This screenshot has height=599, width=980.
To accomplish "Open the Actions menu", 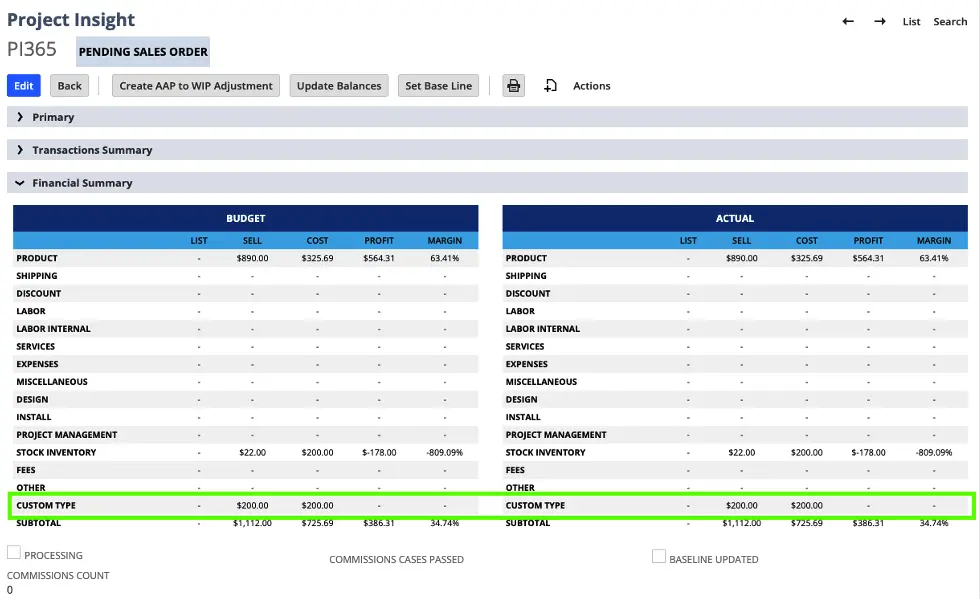I will tap(591, 86).
